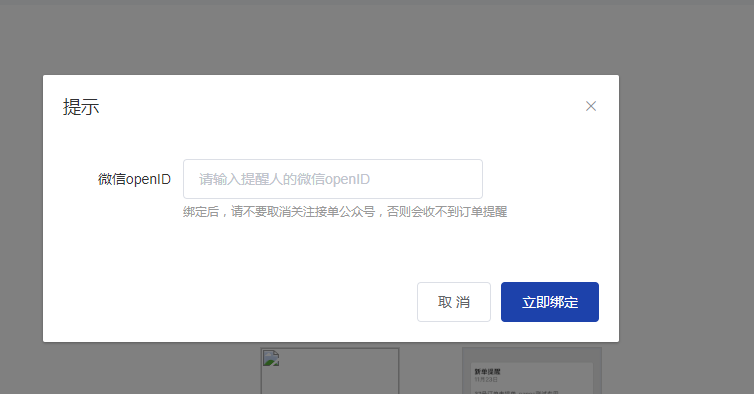Click the 11月23日 date in the preview card
754x394 pixels.
click(x=486, y=380)
